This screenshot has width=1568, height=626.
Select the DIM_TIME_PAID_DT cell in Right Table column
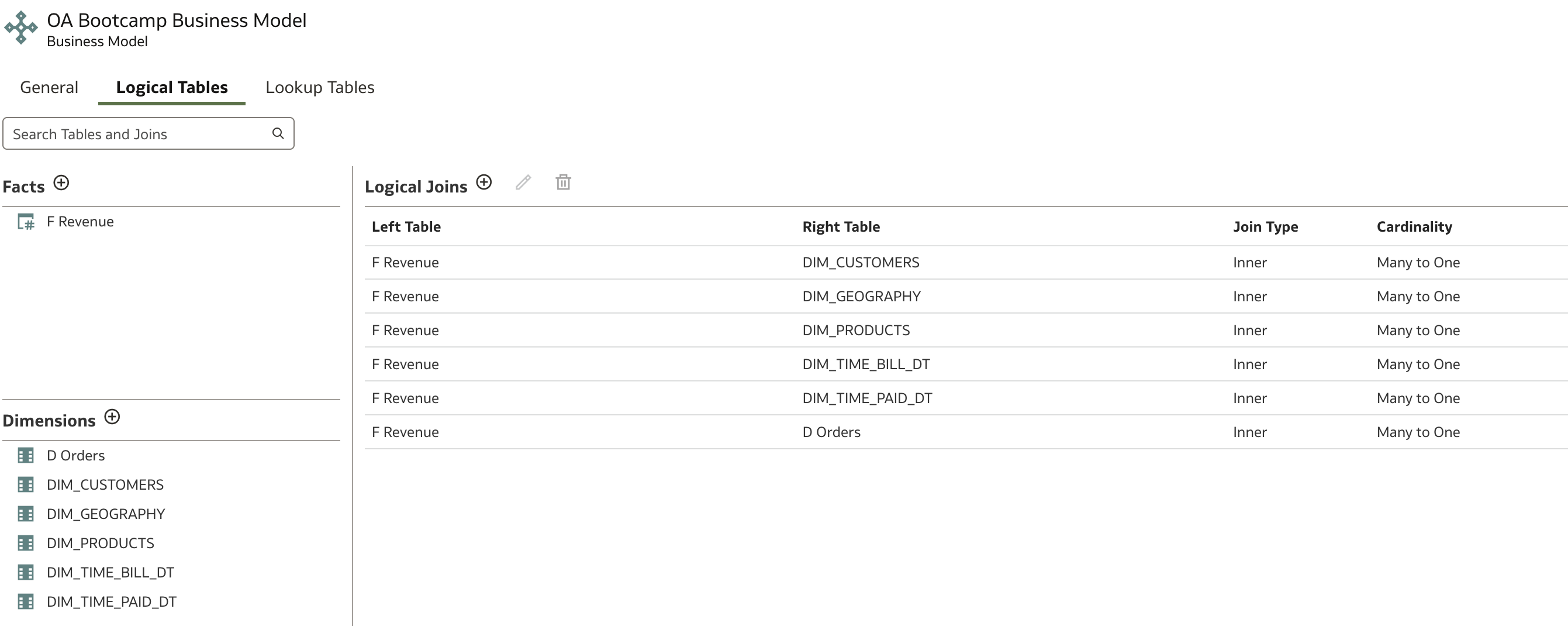click(x=868, y=398)
